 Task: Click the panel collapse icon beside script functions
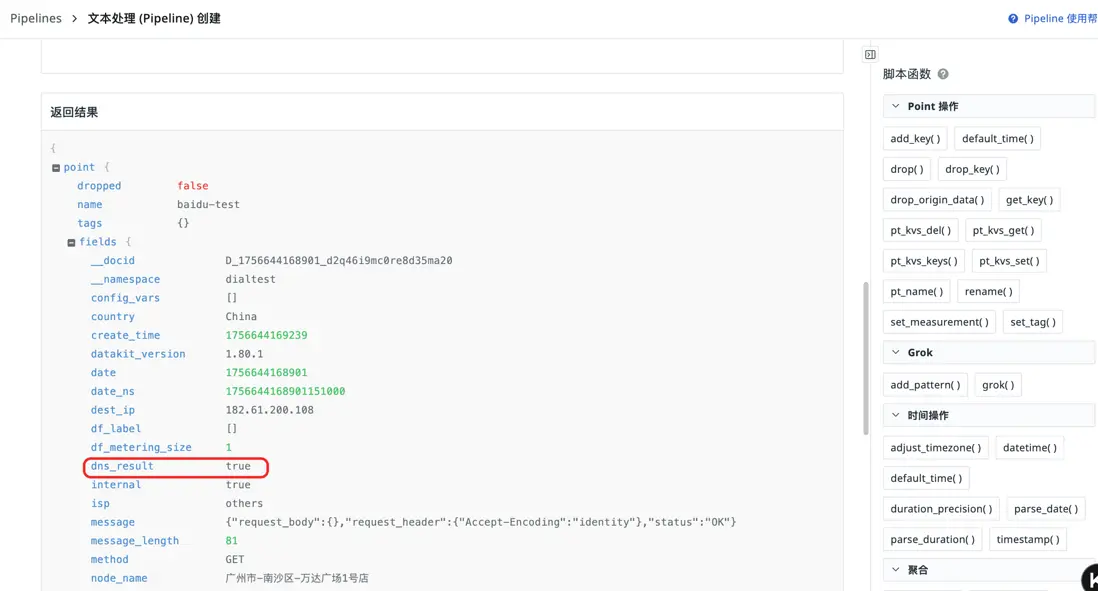coord(870,55)
